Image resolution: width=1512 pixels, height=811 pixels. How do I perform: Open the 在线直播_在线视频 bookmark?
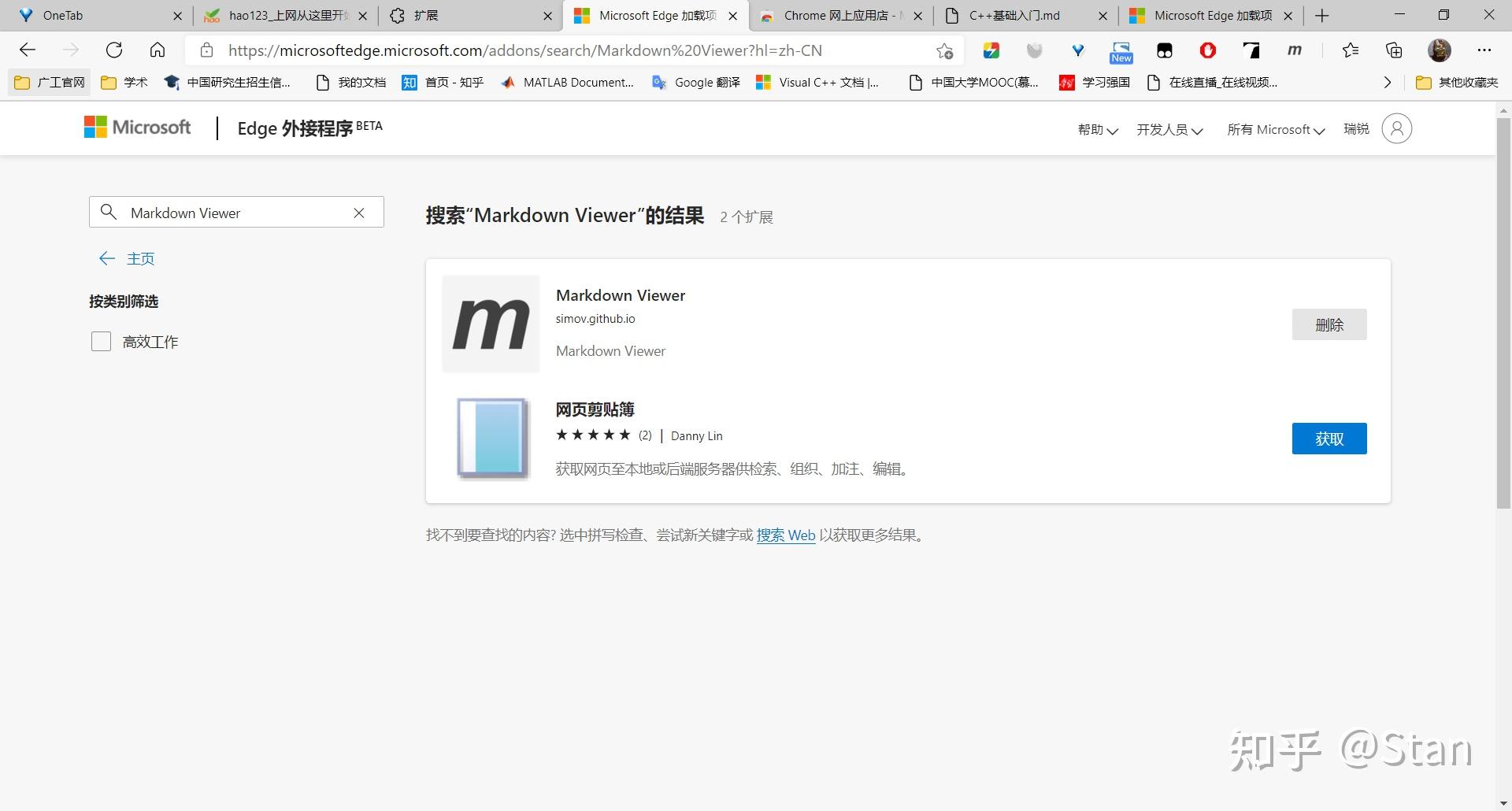tap(1212, 83)
